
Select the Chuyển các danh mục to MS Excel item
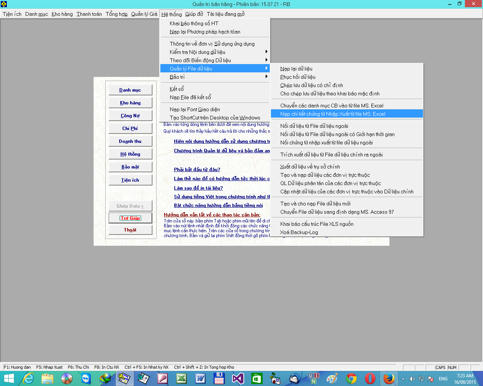pyautogui.click(x=347, y=106)
